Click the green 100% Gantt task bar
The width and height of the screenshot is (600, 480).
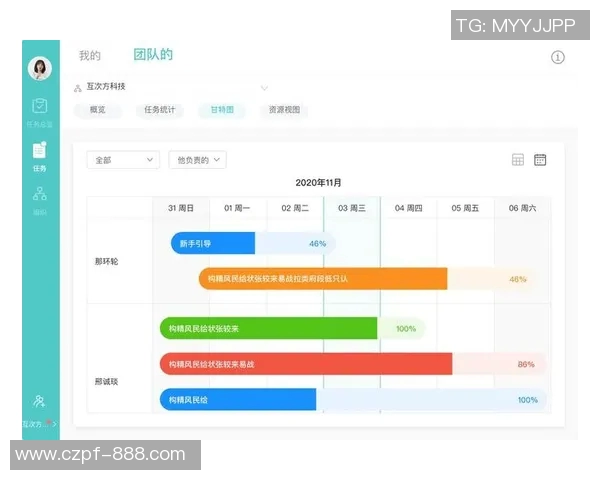pyautogui.click(x=268, y=328)
